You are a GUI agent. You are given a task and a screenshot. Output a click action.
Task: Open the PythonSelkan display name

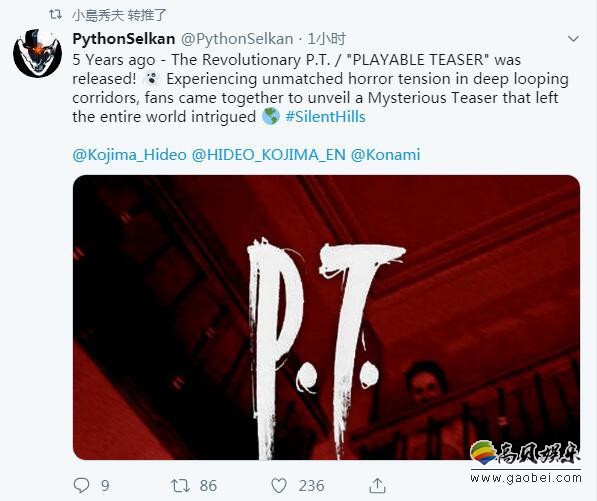tap(124, 39)
